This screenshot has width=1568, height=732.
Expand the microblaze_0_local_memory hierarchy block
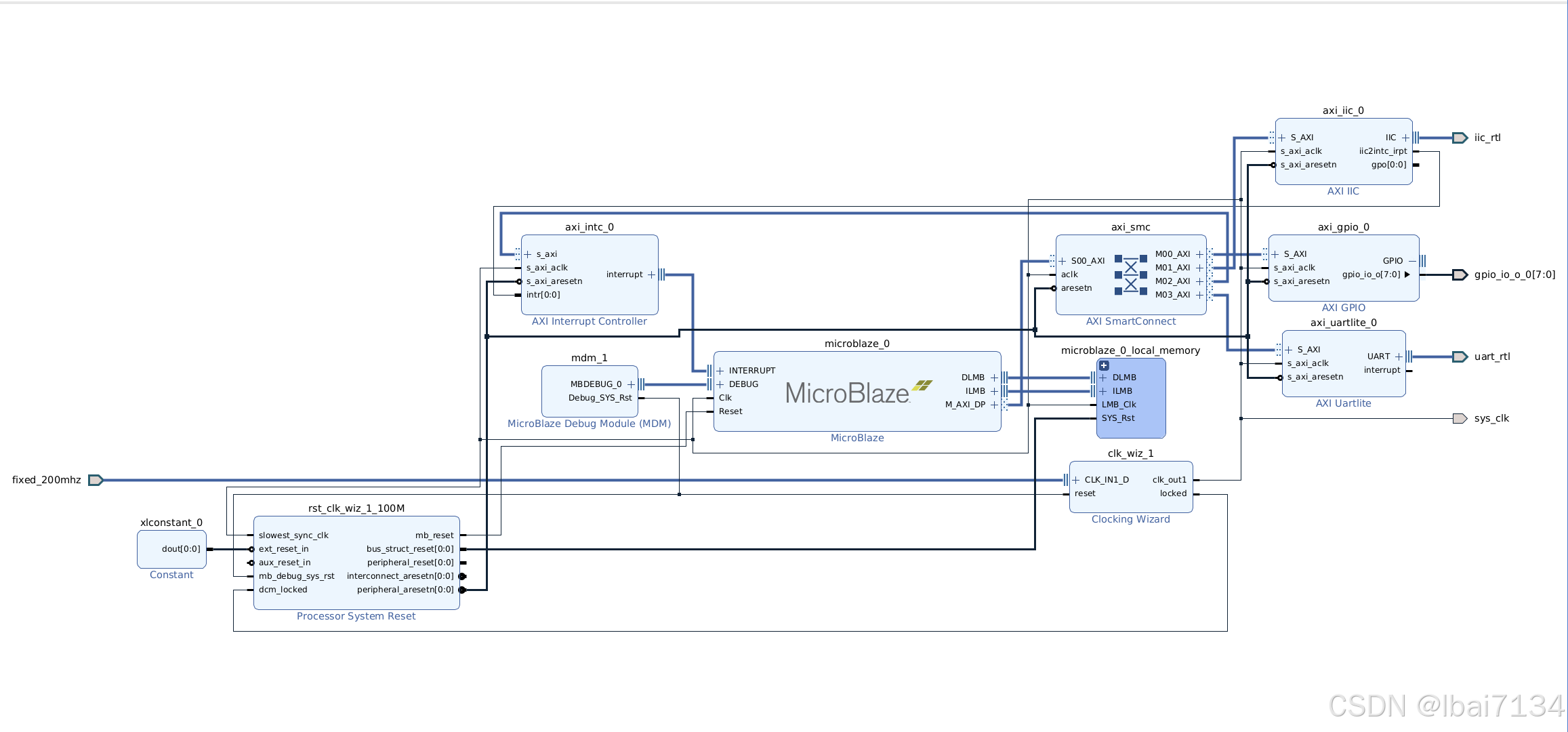(1104, 365)
